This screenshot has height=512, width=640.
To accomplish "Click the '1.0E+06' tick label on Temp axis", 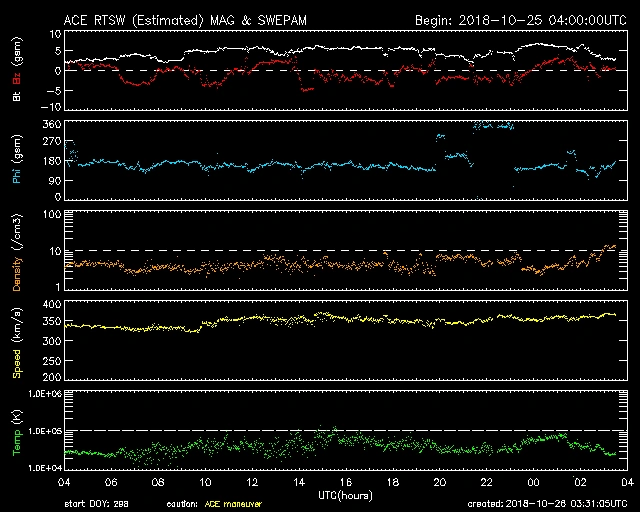I will pyautogui.click(x=45, y=394).
